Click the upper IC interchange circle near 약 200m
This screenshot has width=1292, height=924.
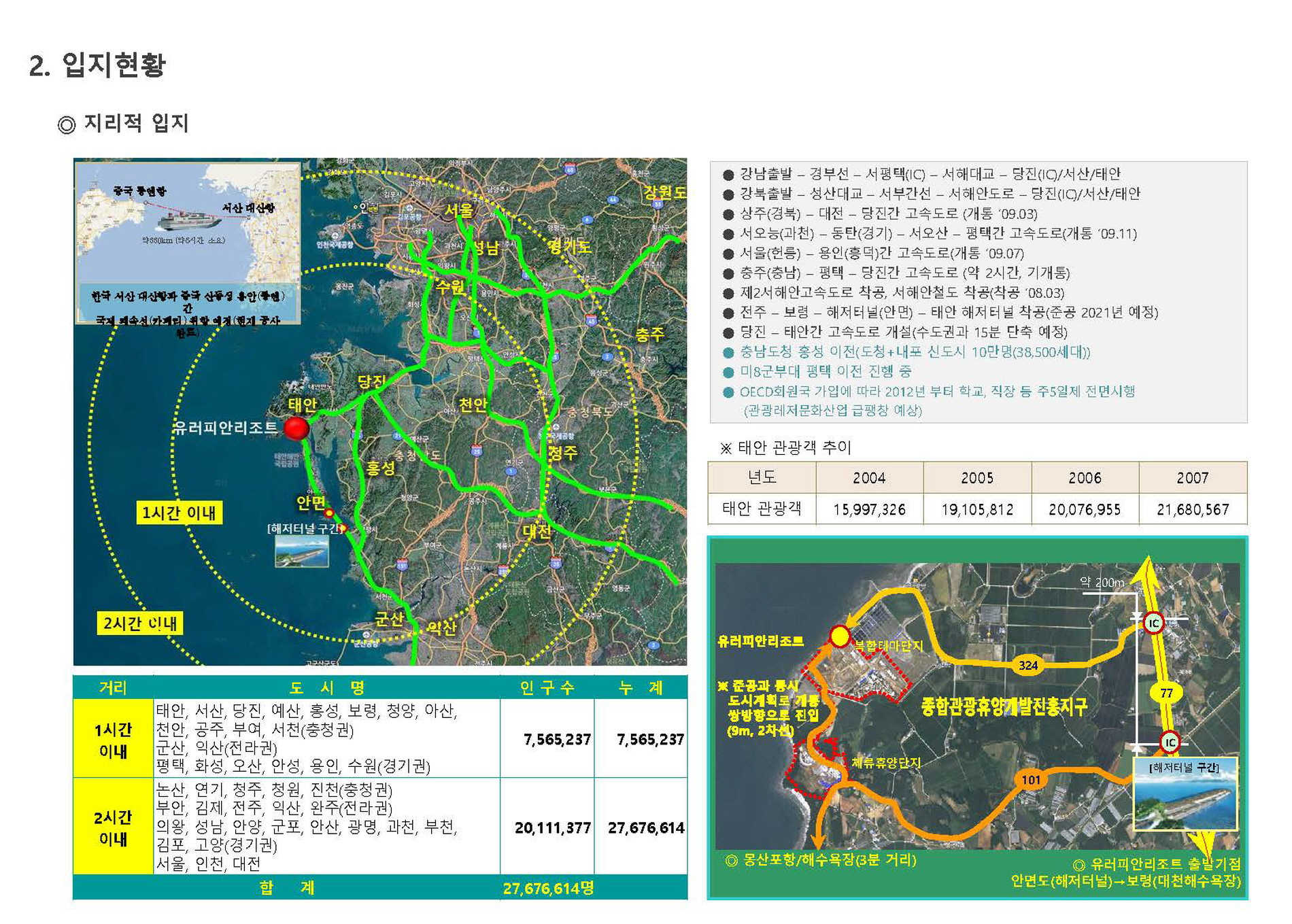(x=1153, y=623)
